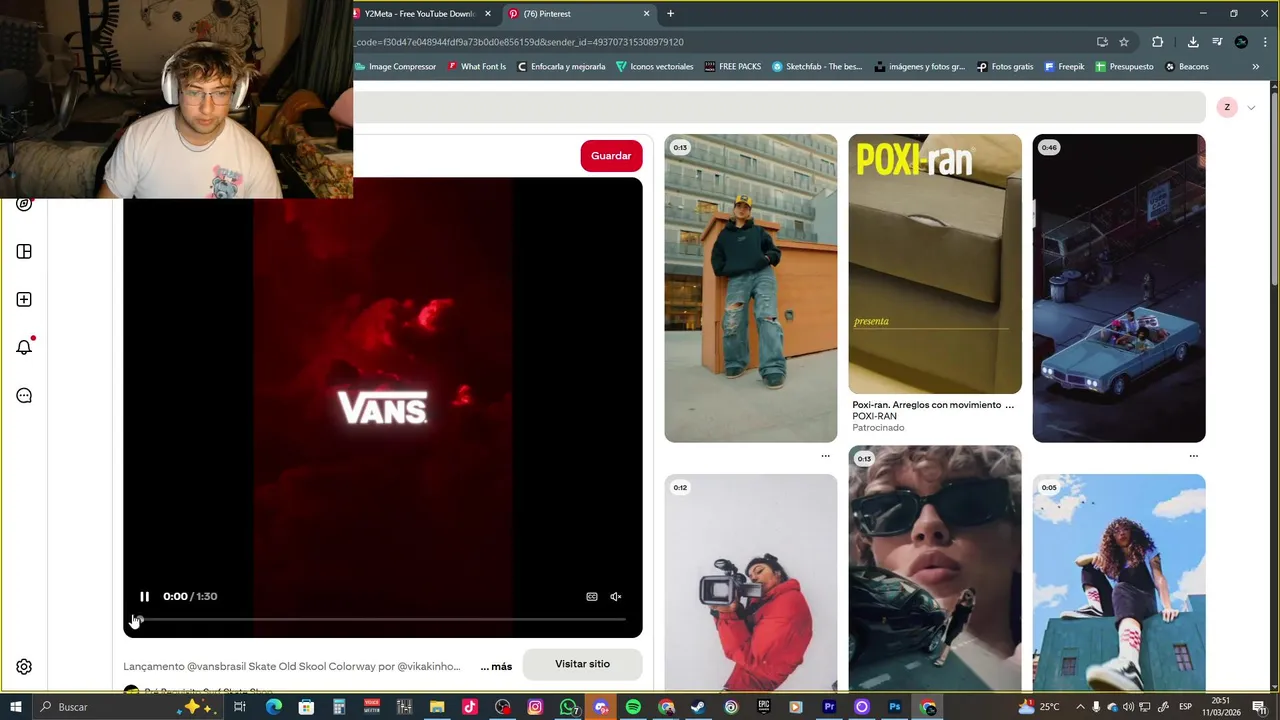Close the Y2Meta tab

point(488,14)
